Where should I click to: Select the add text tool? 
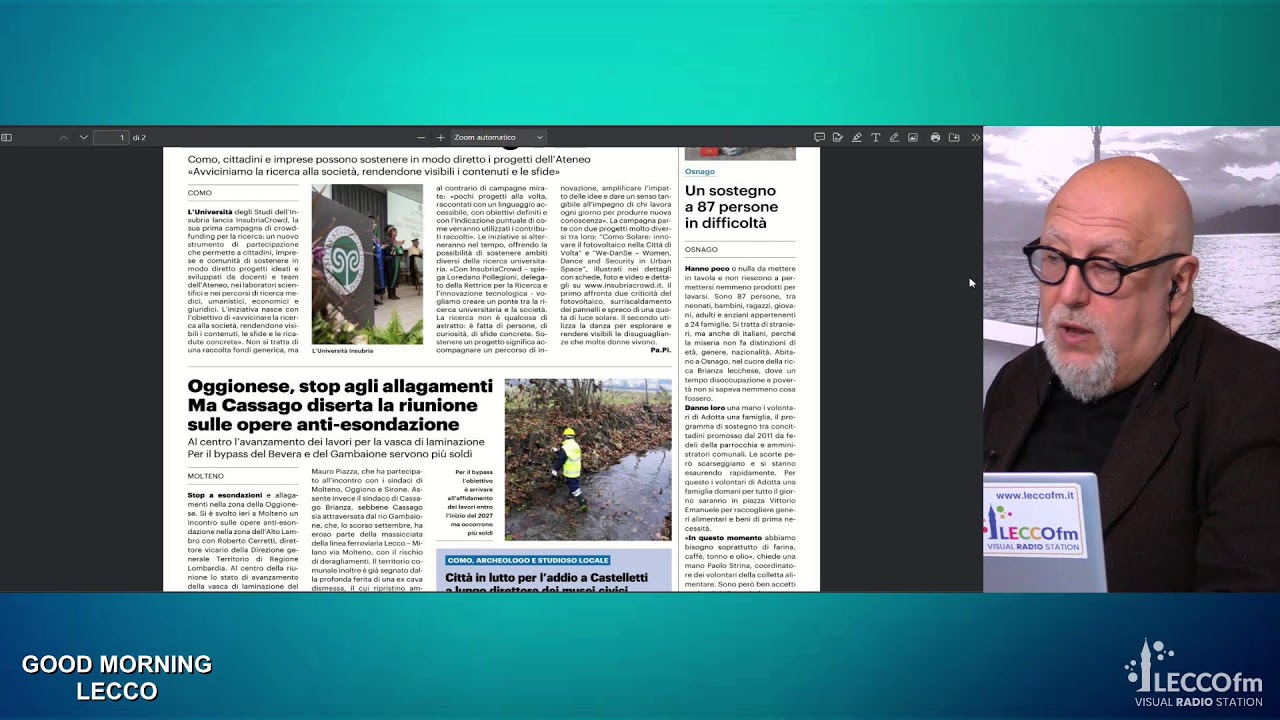click(875, 137)
